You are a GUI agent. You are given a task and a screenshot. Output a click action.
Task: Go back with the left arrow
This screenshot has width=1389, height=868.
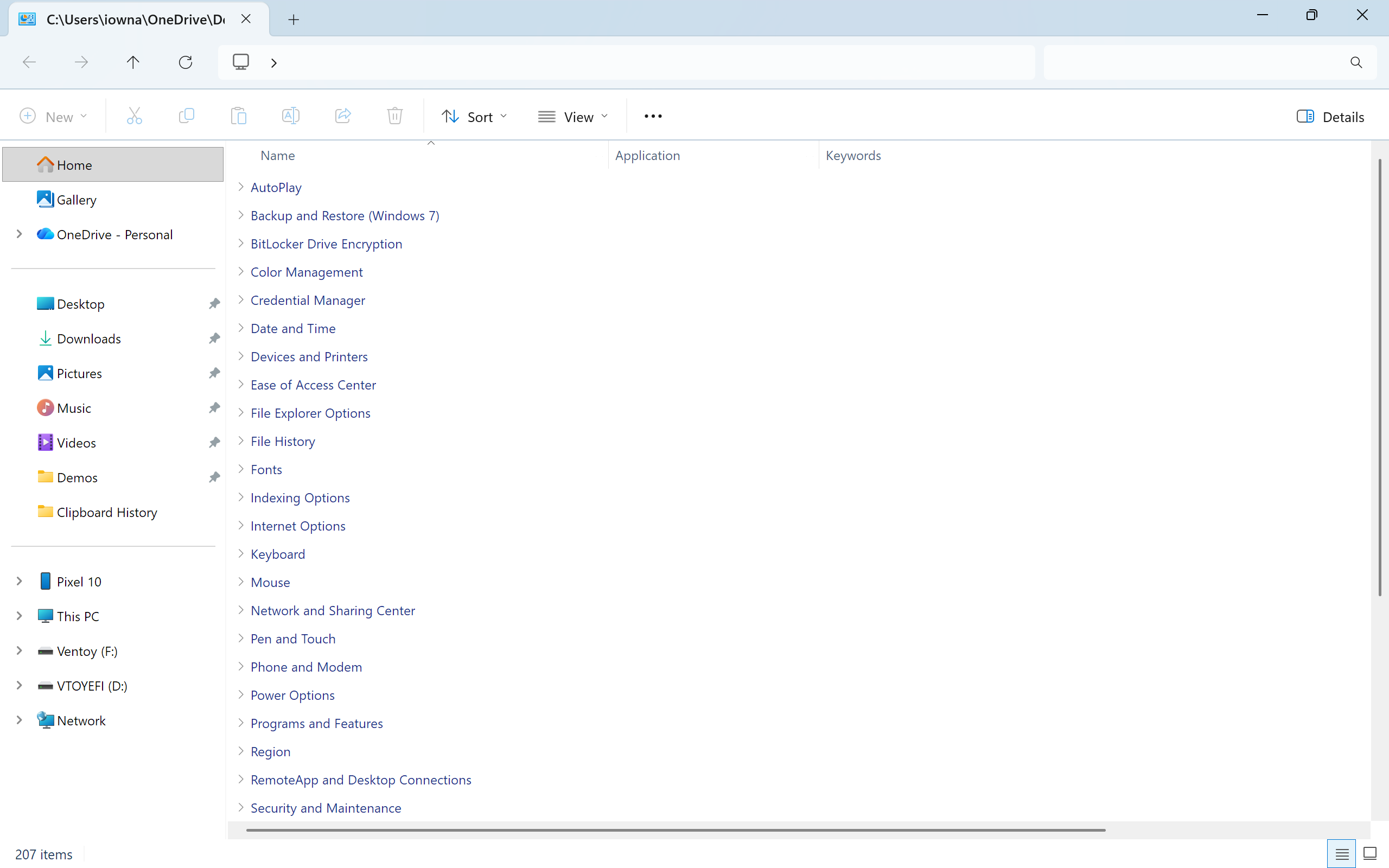pos(29,62)
